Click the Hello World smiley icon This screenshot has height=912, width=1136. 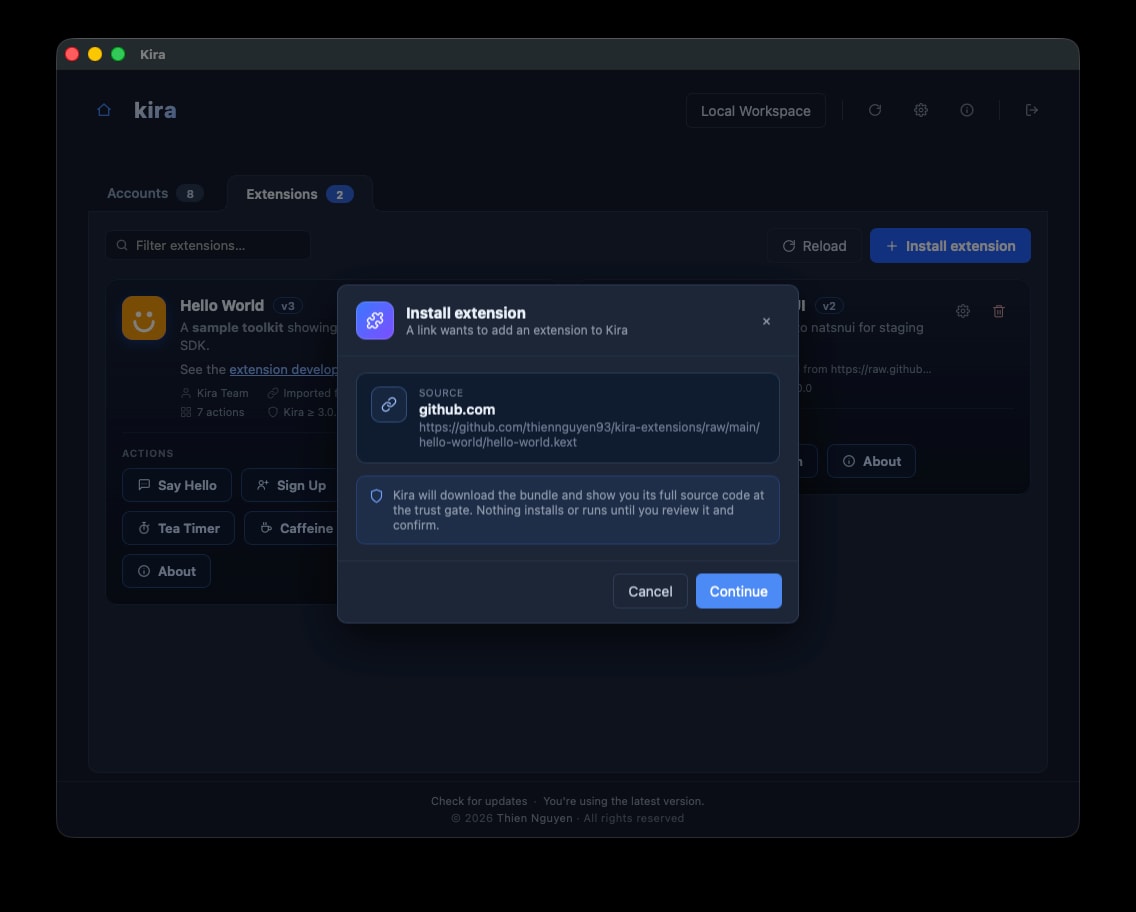(x=143, y=318)
